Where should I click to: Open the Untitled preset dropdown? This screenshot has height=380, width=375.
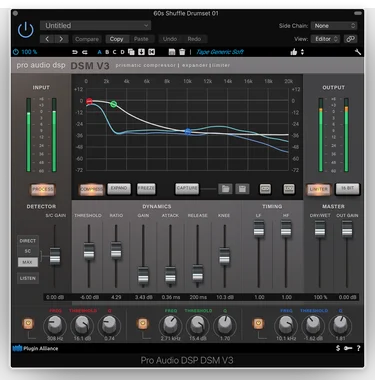96,25
